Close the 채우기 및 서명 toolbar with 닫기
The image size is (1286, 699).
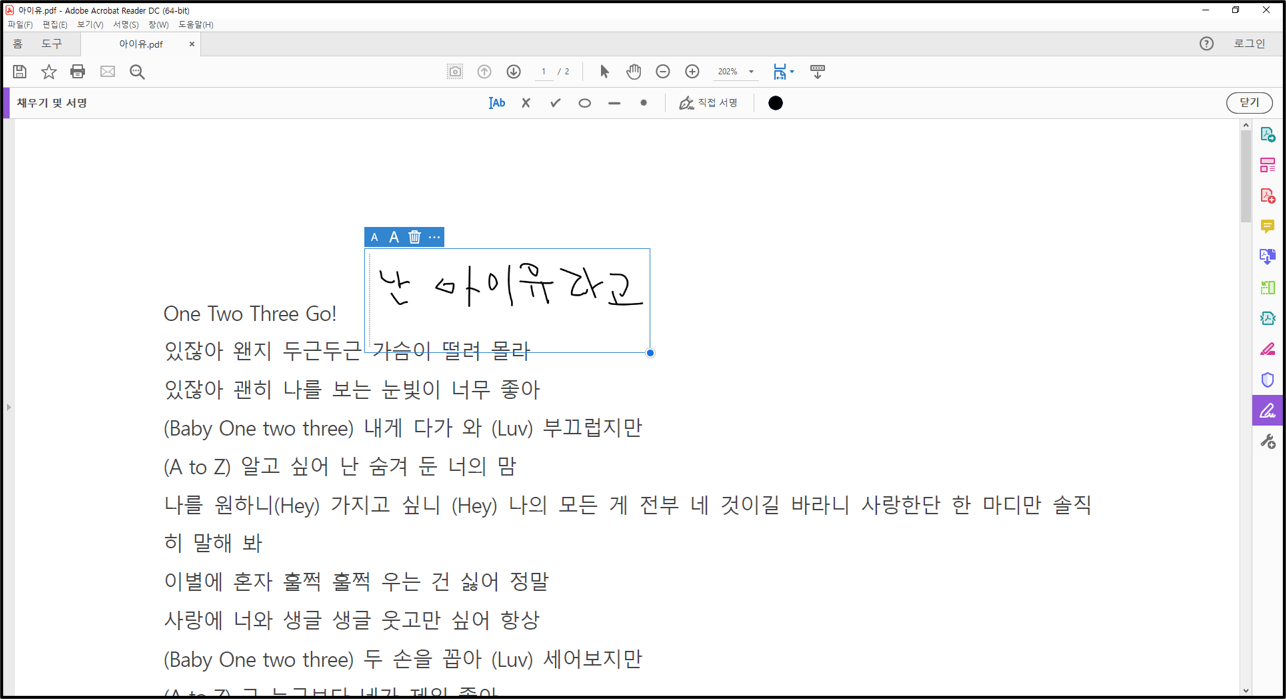click(1249, 103)
